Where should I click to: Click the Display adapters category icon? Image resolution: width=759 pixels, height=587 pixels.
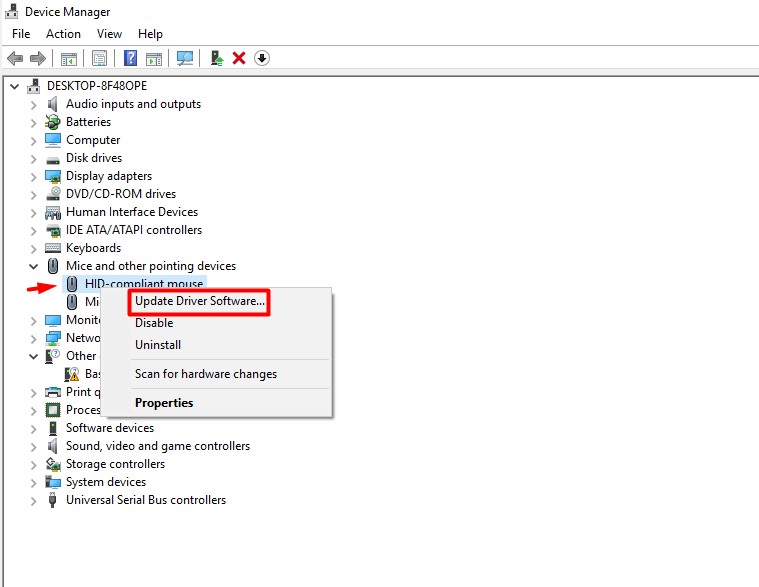point(52,176)
